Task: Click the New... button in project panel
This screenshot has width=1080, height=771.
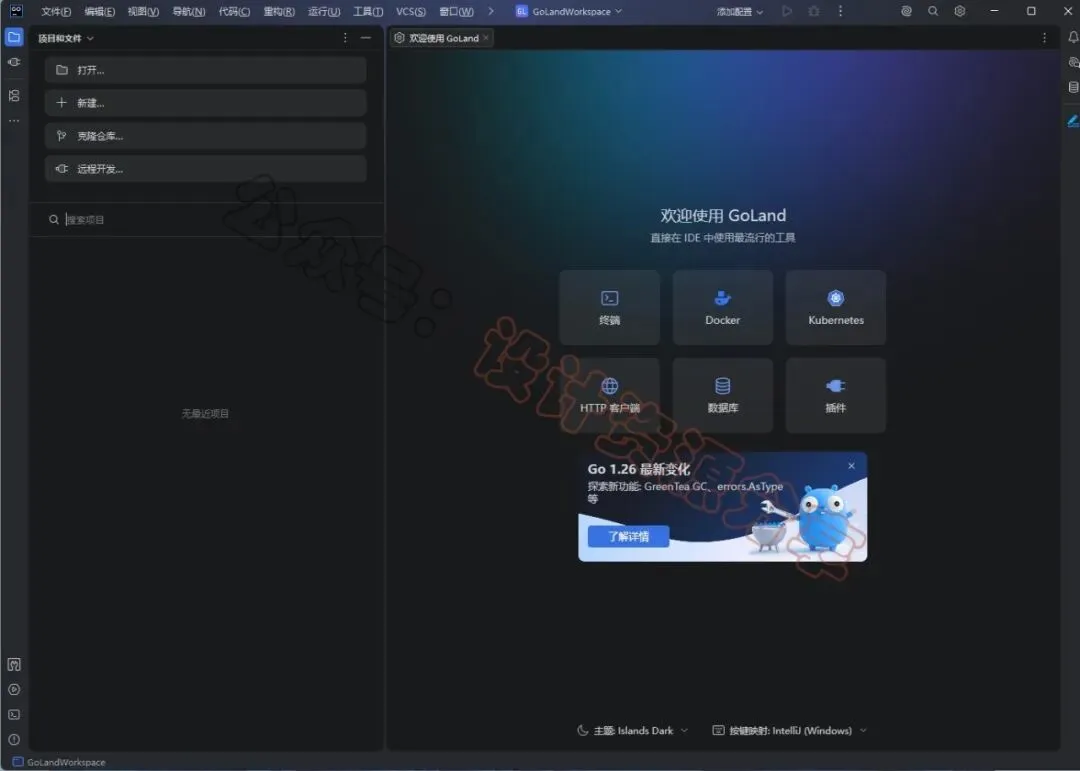Action: (205, 103)
